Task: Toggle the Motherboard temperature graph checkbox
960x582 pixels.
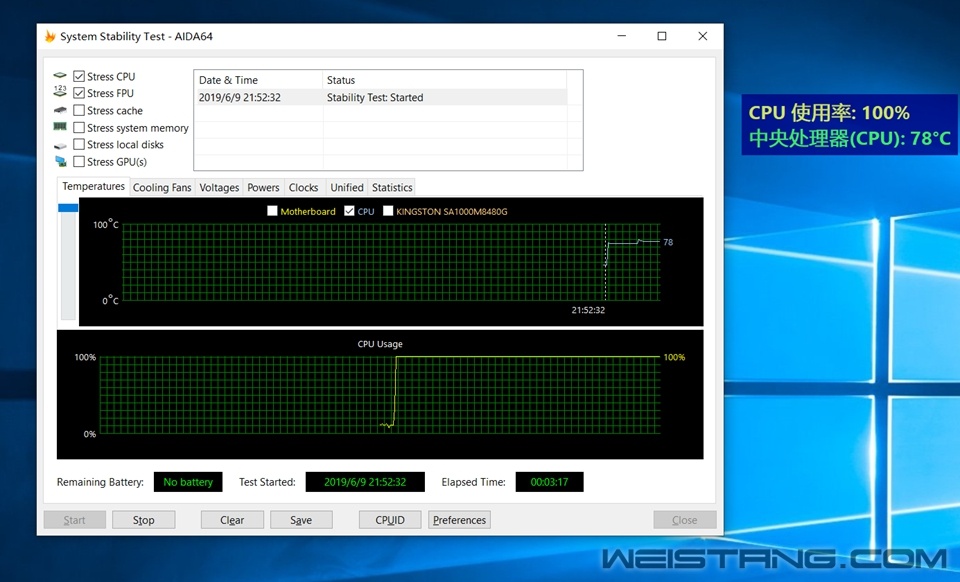Action: (273, 211)
